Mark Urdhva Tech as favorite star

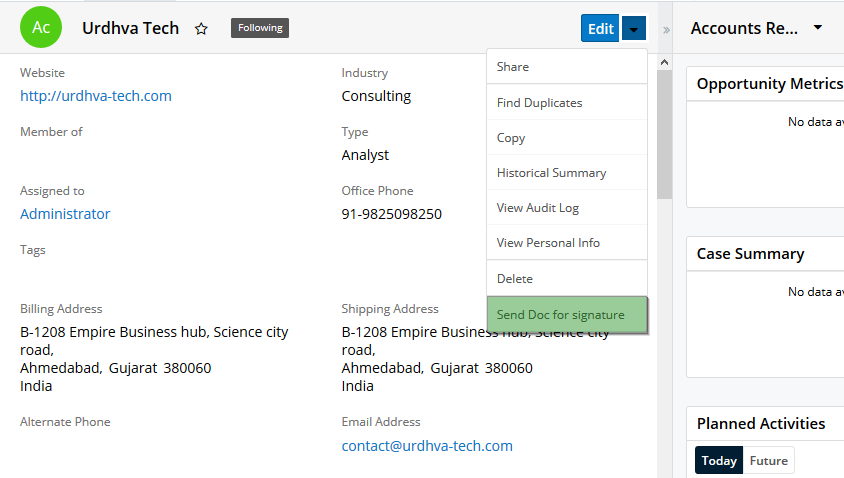201,29
